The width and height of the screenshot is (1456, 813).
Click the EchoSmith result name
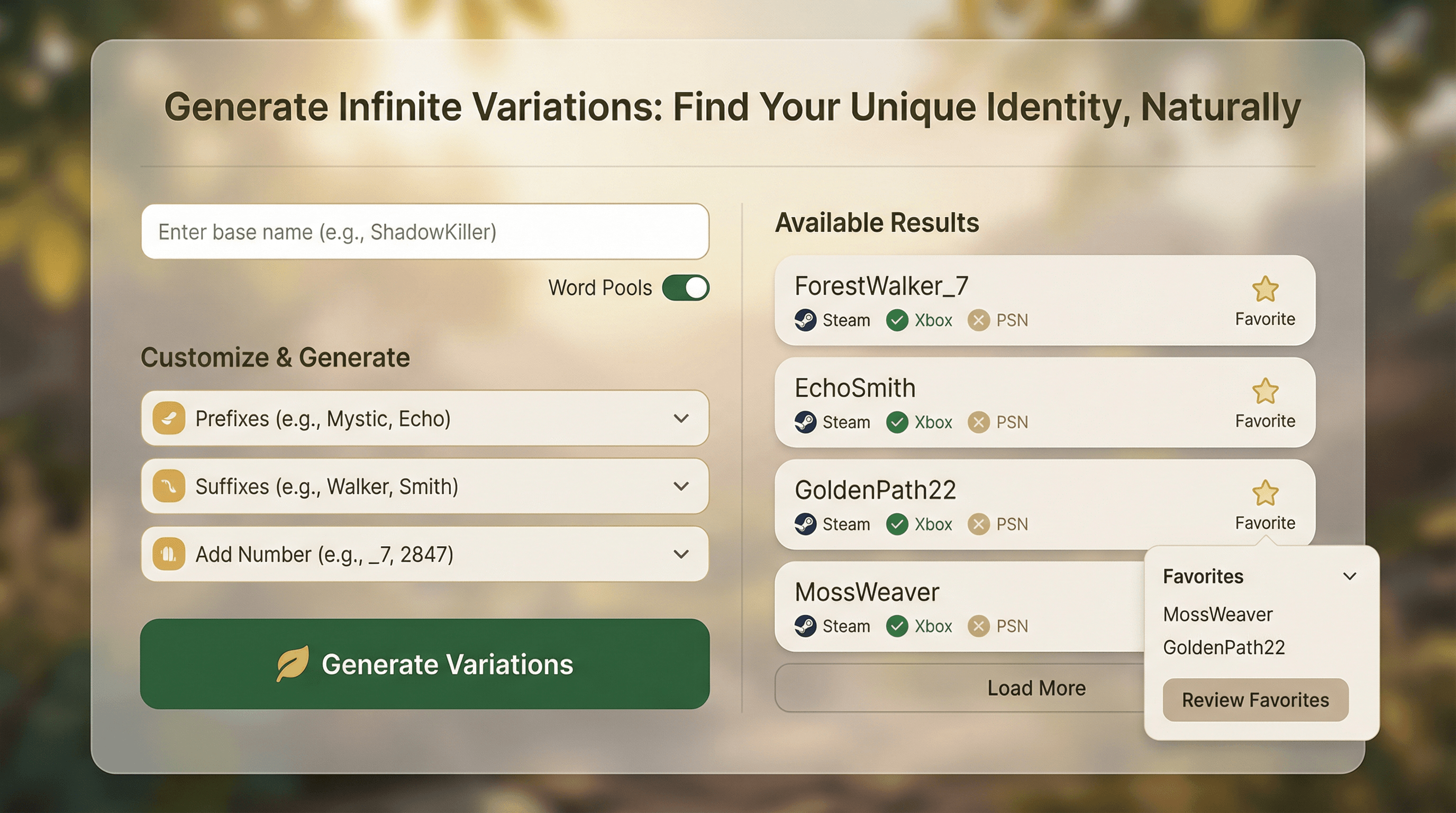click(x=854, y=388)
